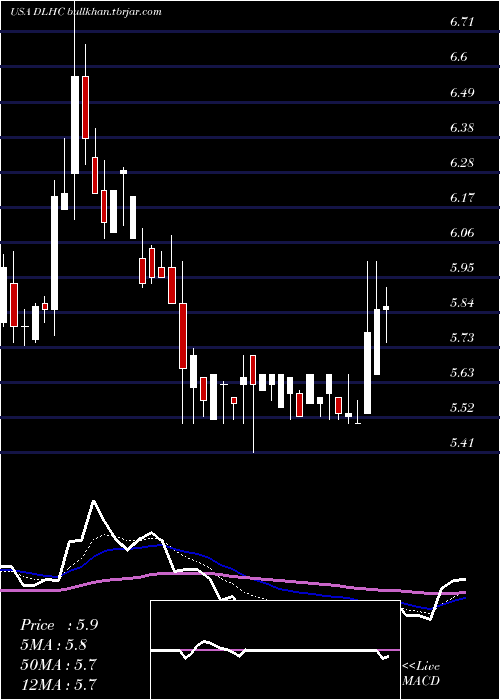Click the 6.49 price axis label
The width and height of the screenshot is (500, 700).
(x=462, y=92)
